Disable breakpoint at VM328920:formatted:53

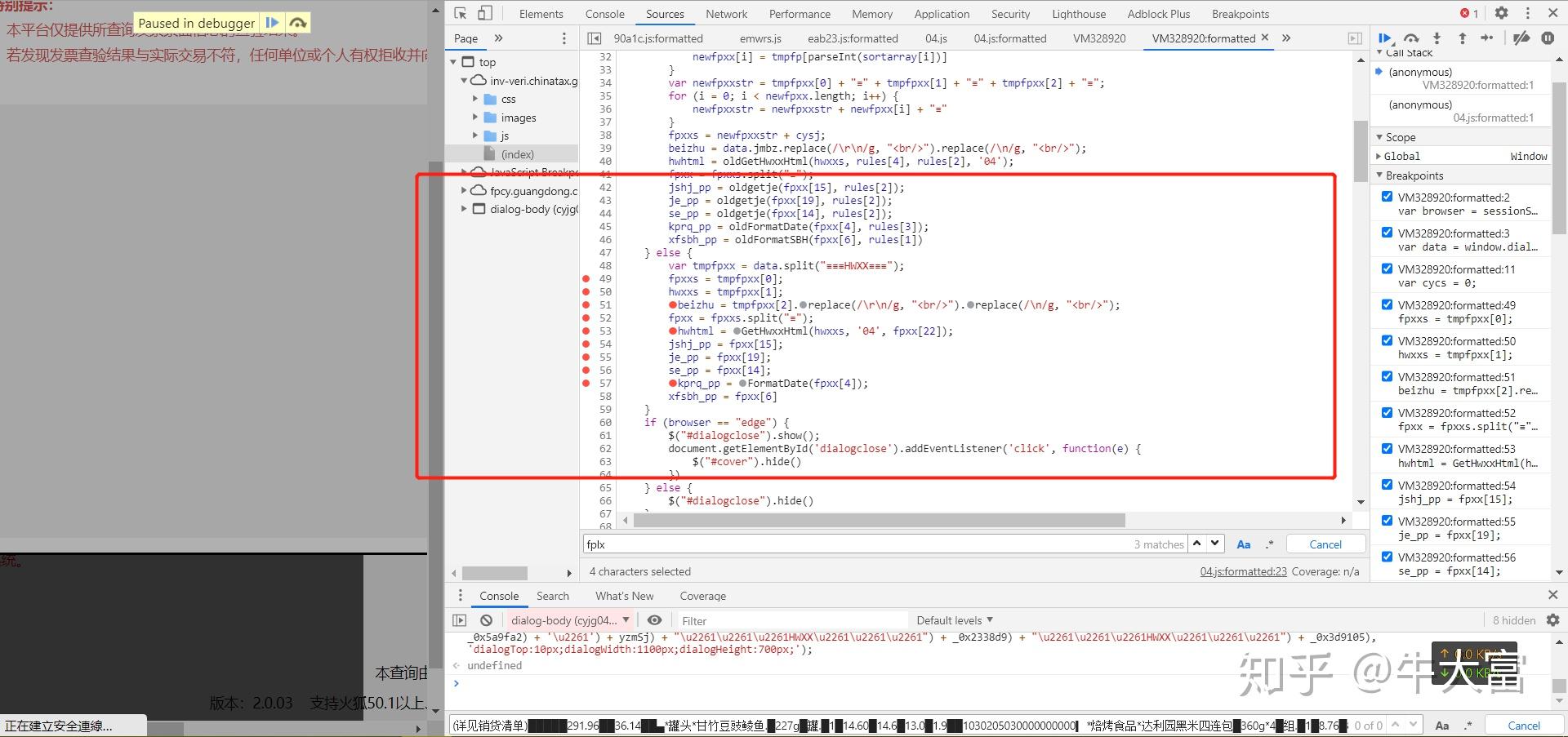click(1387, 448)
